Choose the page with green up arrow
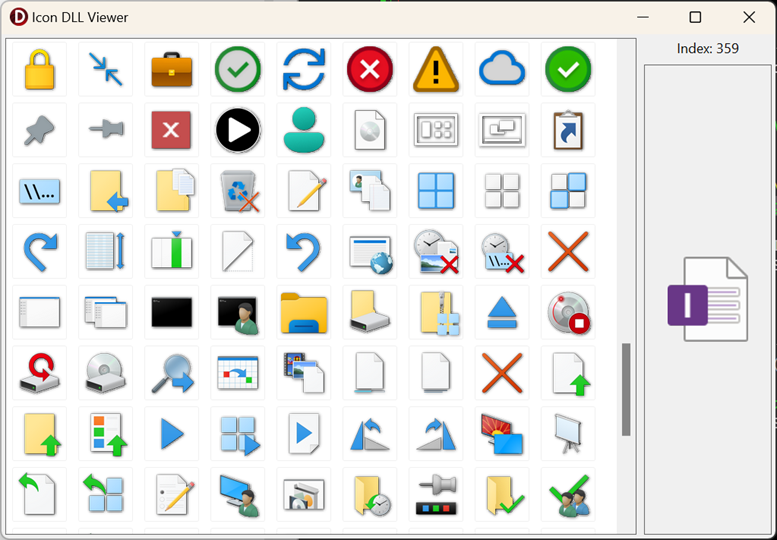 click(571, 374)
